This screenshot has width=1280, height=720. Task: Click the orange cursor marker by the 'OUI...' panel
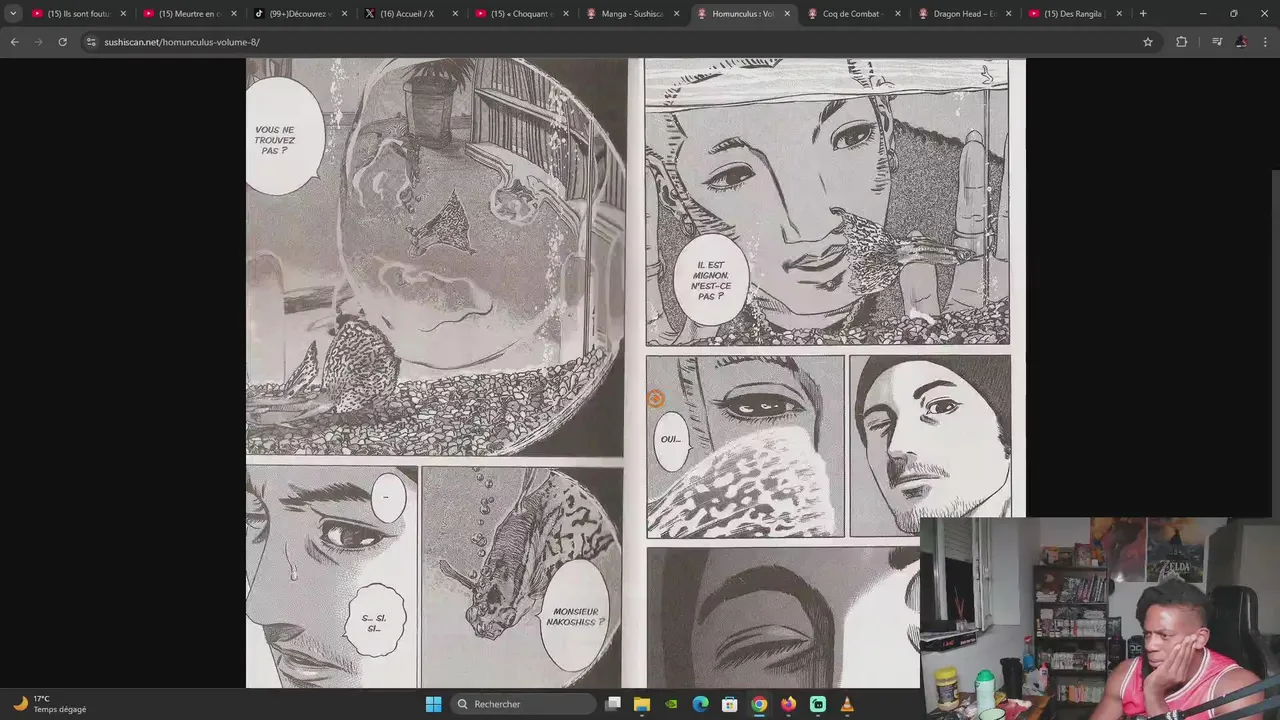coord(655,399)
